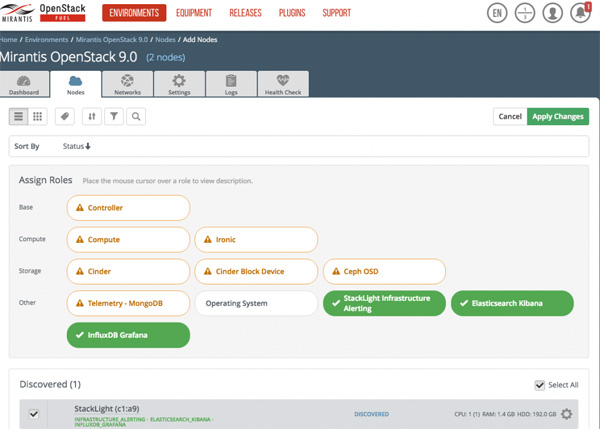
Task: Open the notifications bell icon
Action: [x=580, y=13]
